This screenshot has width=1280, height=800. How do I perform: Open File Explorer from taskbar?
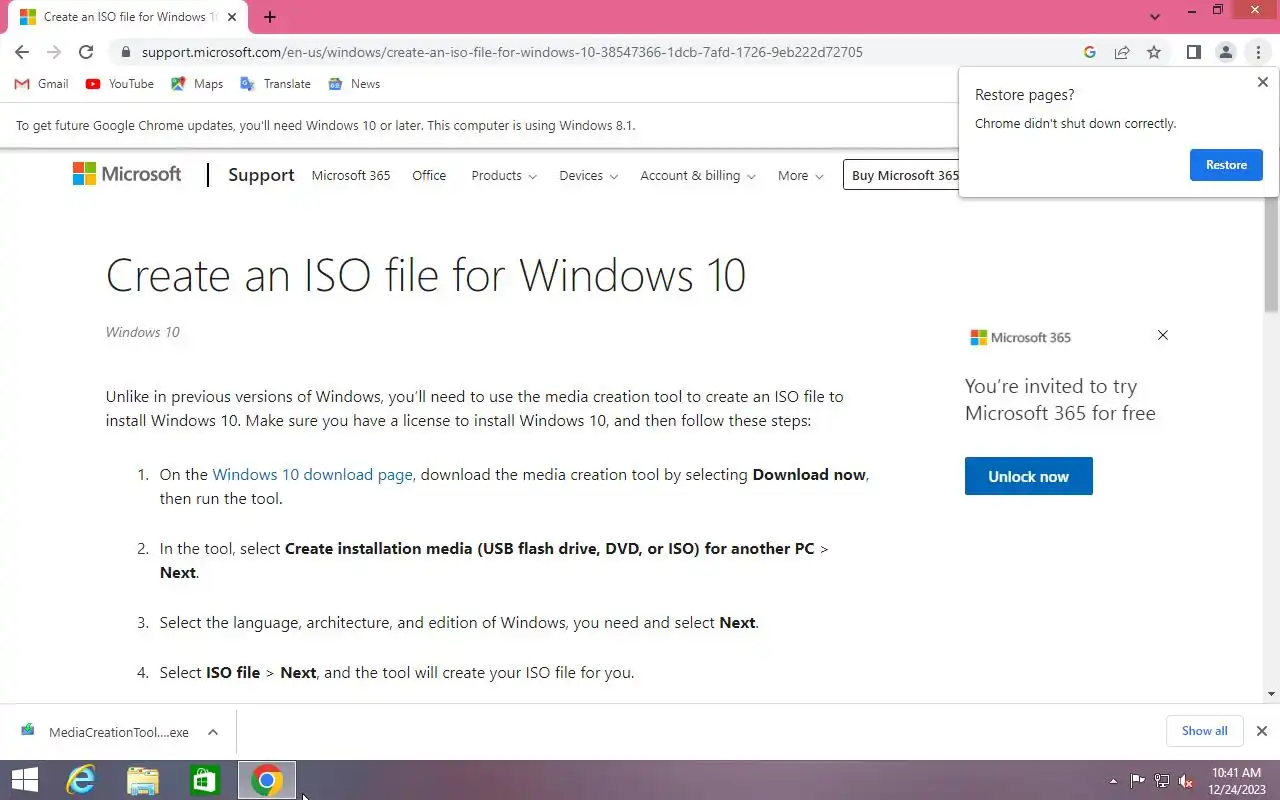click(143, 780)
